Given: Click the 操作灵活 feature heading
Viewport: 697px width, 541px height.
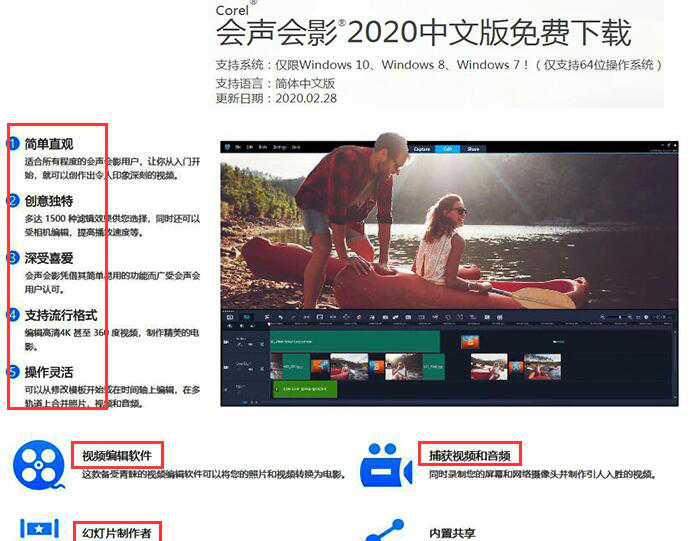Looking at the screenshot, I should pyautogui.click(x=49, y=372).
